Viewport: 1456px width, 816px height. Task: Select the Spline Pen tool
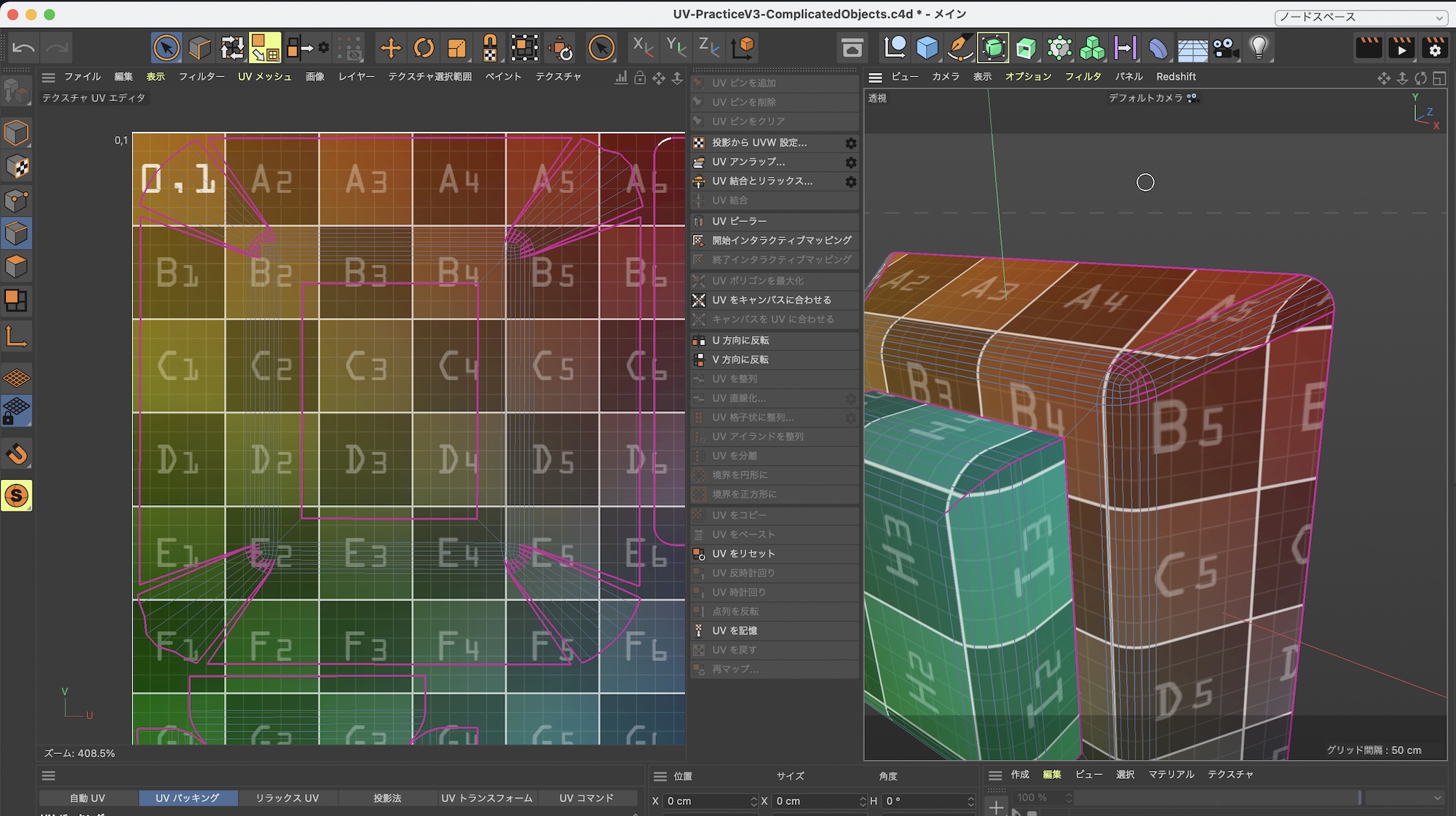(960, 49)
